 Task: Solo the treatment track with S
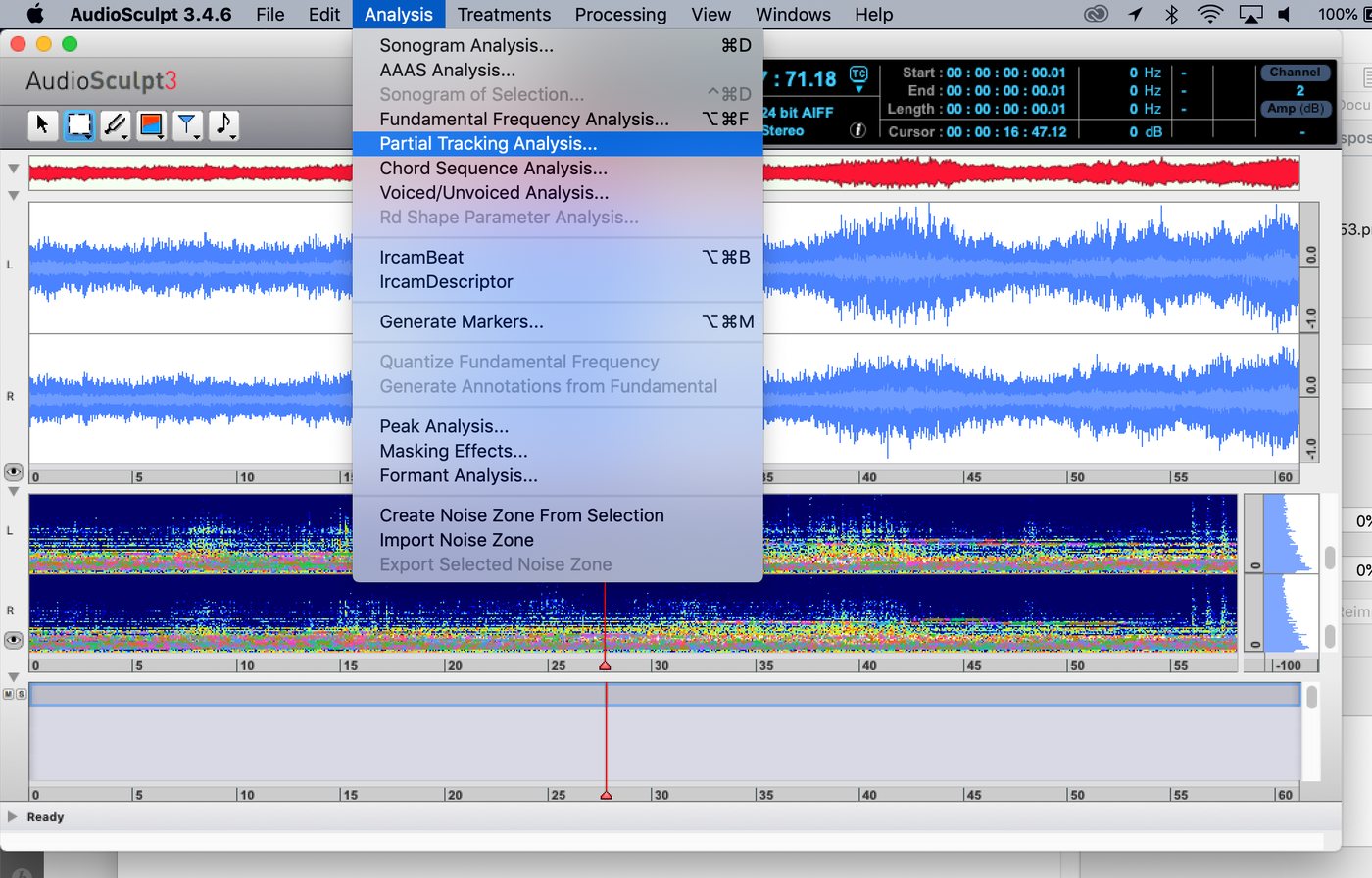tap(20, 694)
